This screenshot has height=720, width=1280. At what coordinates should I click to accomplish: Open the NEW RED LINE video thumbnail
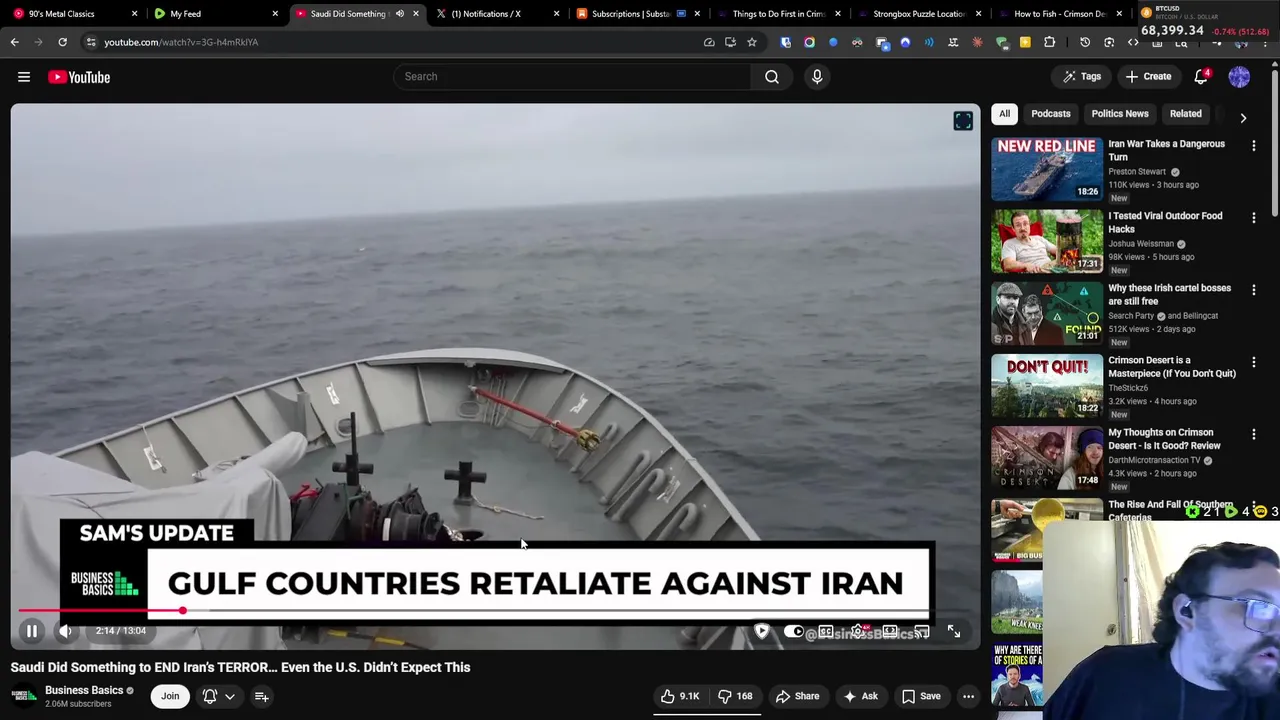click(x=1047, y=169)
